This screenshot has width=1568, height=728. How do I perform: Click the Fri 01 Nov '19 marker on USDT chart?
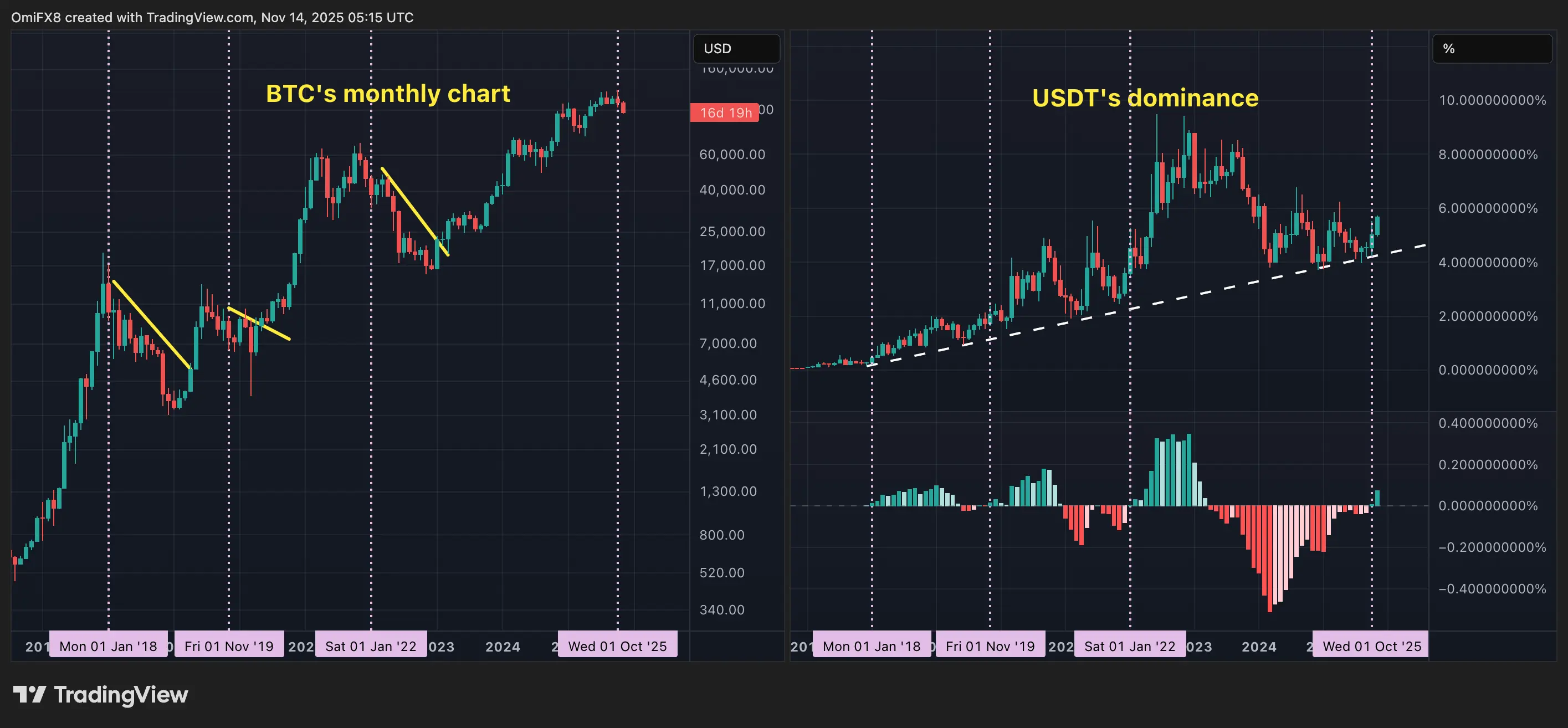pyautogui.click(x=990, y=646)
